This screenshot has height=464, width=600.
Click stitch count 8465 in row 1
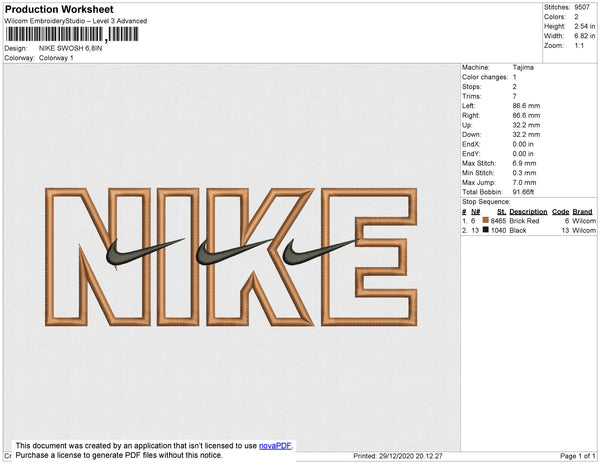click(x=498, y=221)
